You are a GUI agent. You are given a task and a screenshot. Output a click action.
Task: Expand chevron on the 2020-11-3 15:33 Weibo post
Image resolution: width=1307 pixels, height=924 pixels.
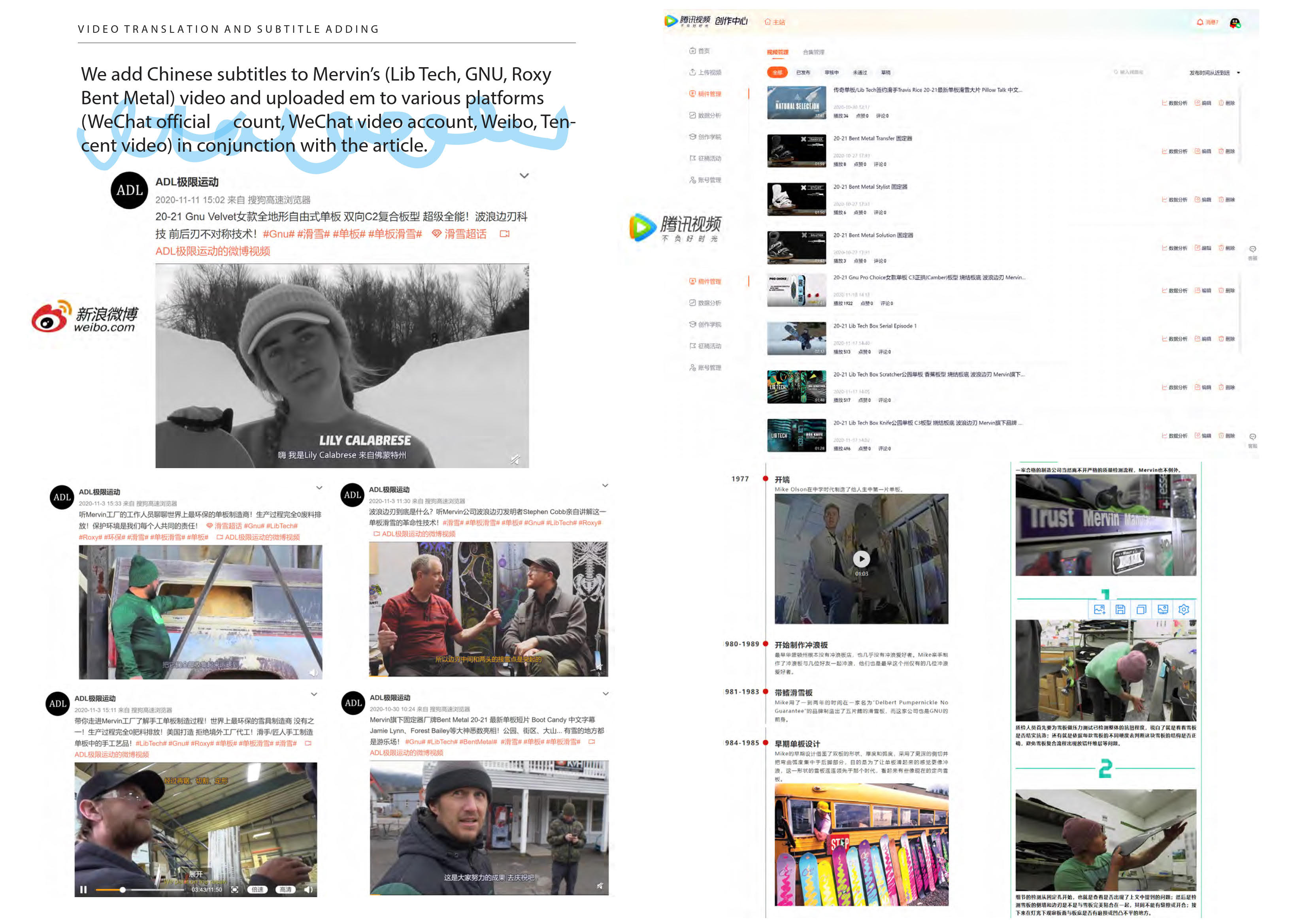pos(319,487)
